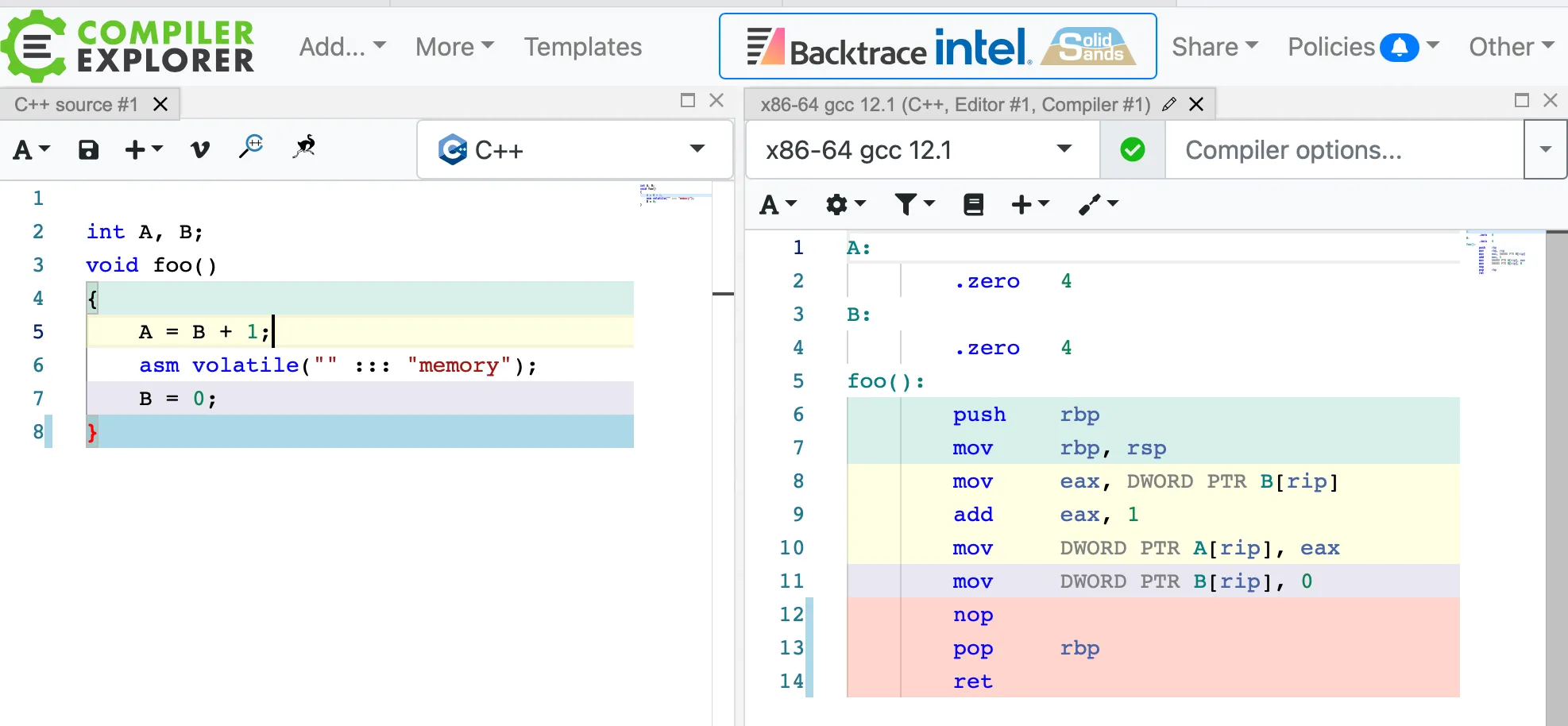Click assembly line 'push rbp'
This screenshot has height=726, width=1568.
click(x=1026, y=415)
